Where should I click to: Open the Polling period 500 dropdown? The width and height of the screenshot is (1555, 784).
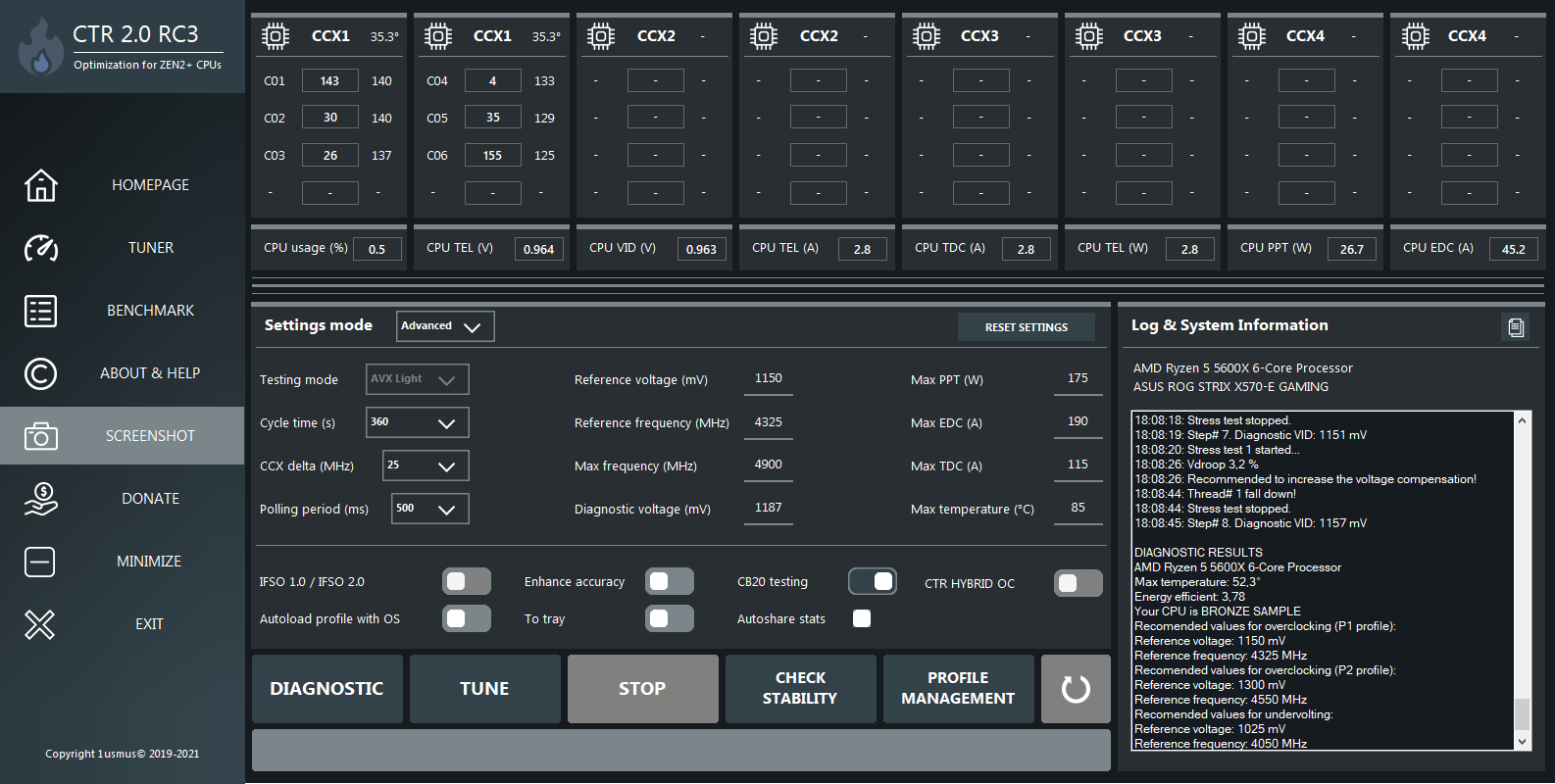[x=429, y=509]
